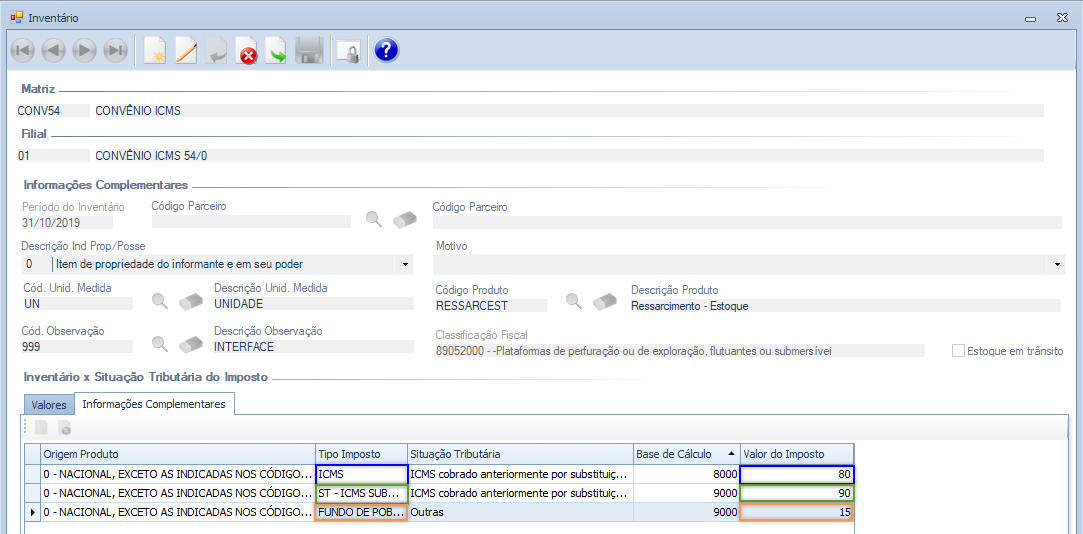Screen dimensions: 1083x534
Task: Click eraser icon beside Cód. Unid. Medida
Action: click(x=190, y=302)
